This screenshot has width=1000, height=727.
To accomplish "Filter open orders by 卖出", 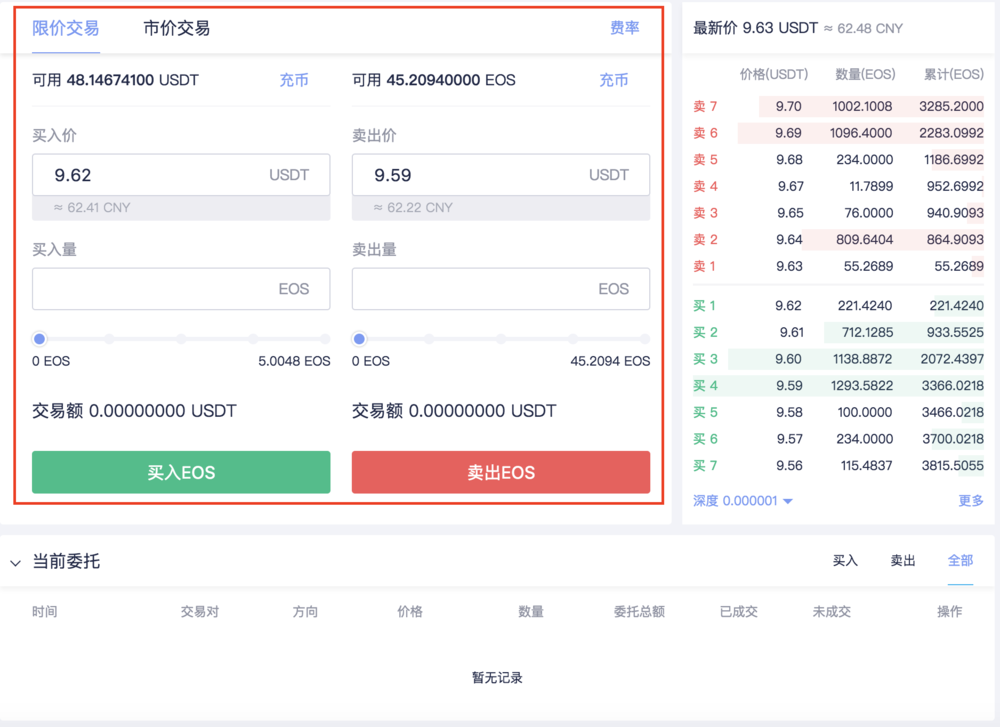I will (902, 561).
